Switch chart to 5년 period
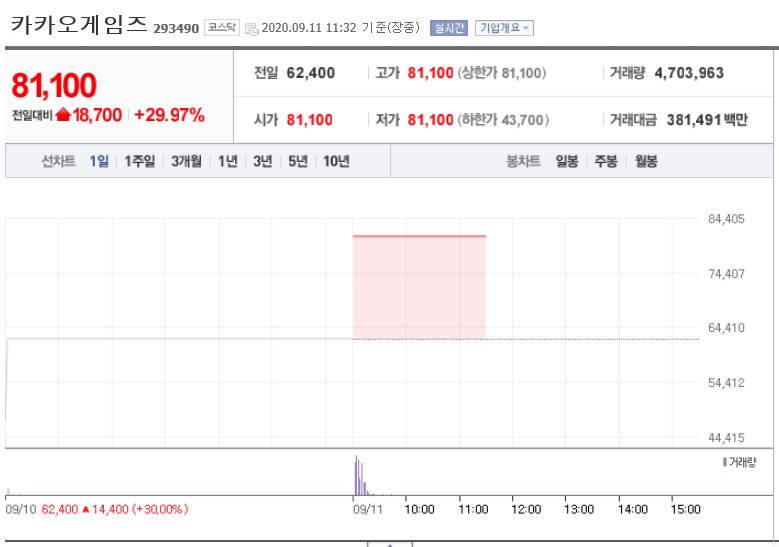 coord(298,161)
